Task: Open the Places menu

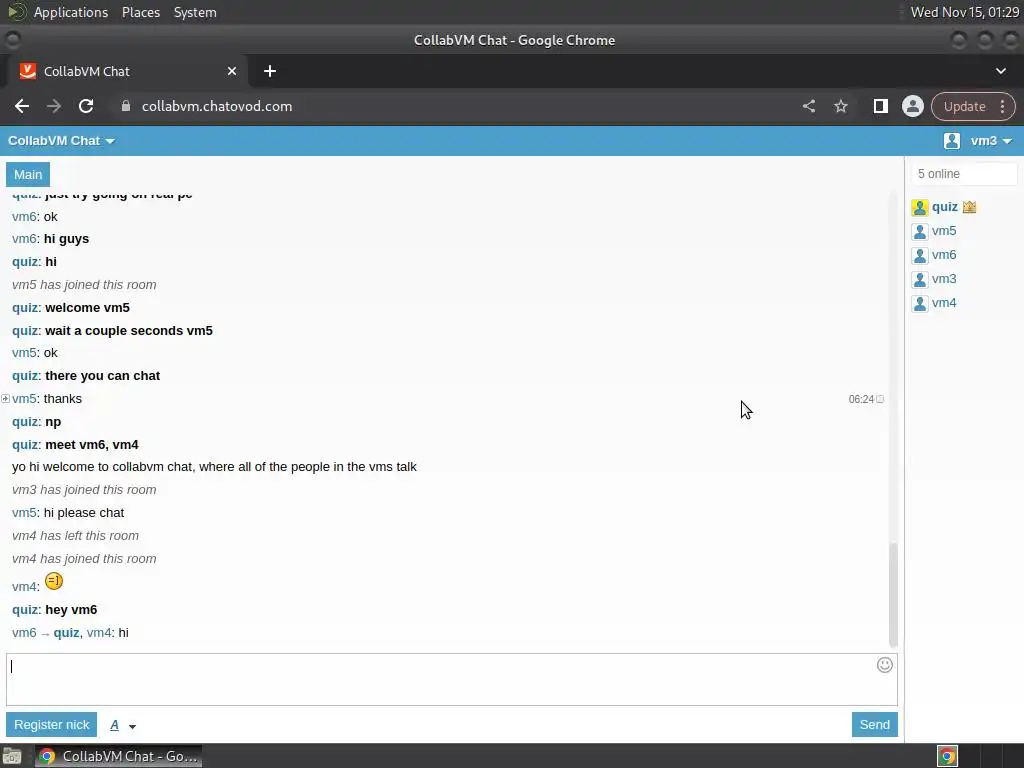Action: coord(140,12)
